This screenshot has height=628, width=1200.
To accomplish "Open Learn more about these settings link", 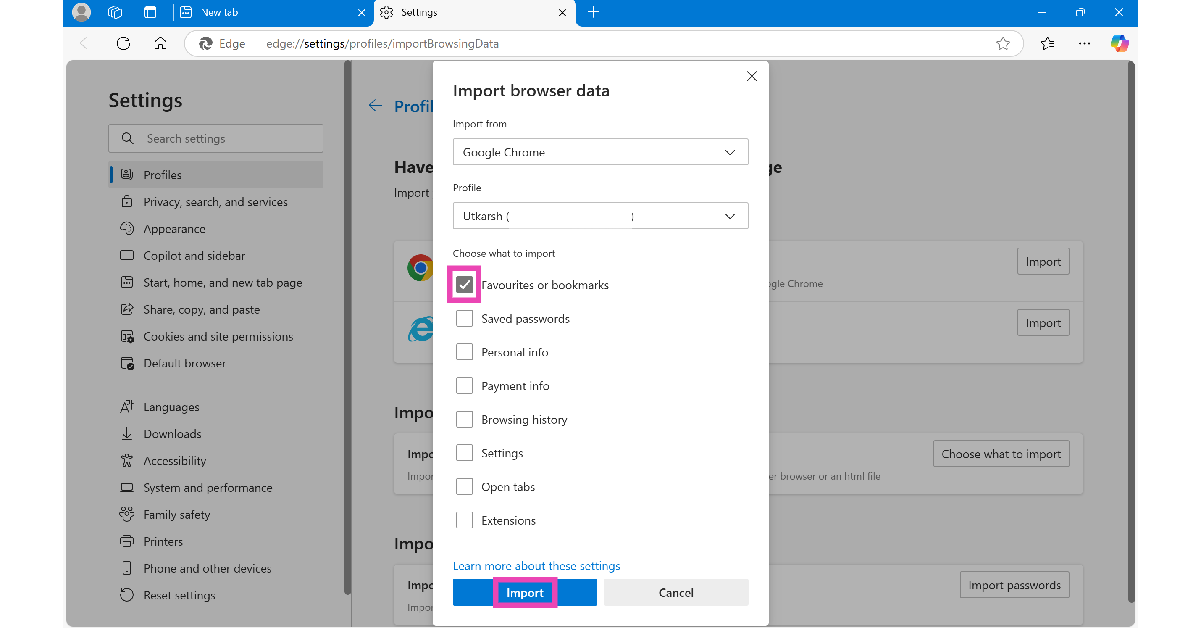I will coord(536,566).
